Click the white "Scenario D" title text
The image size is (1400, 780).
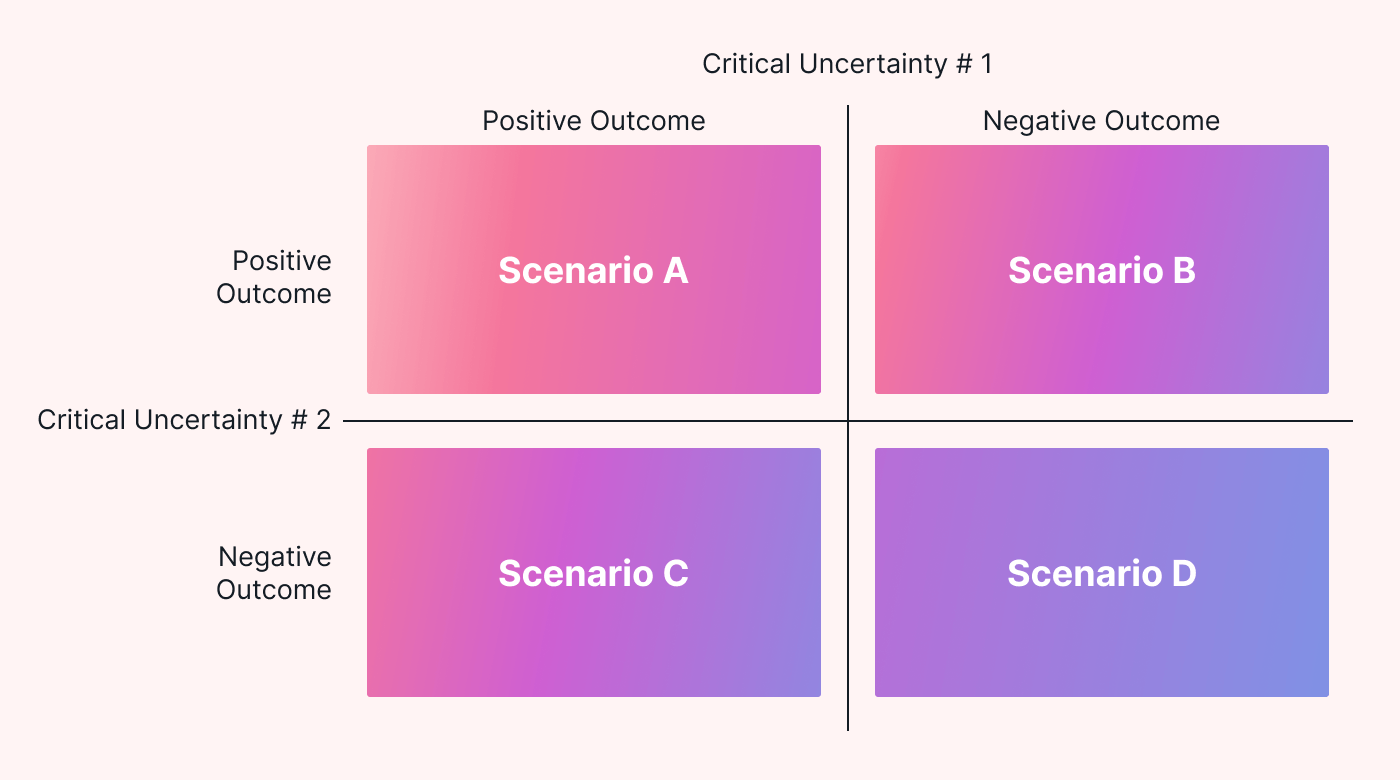[1101, 573]
